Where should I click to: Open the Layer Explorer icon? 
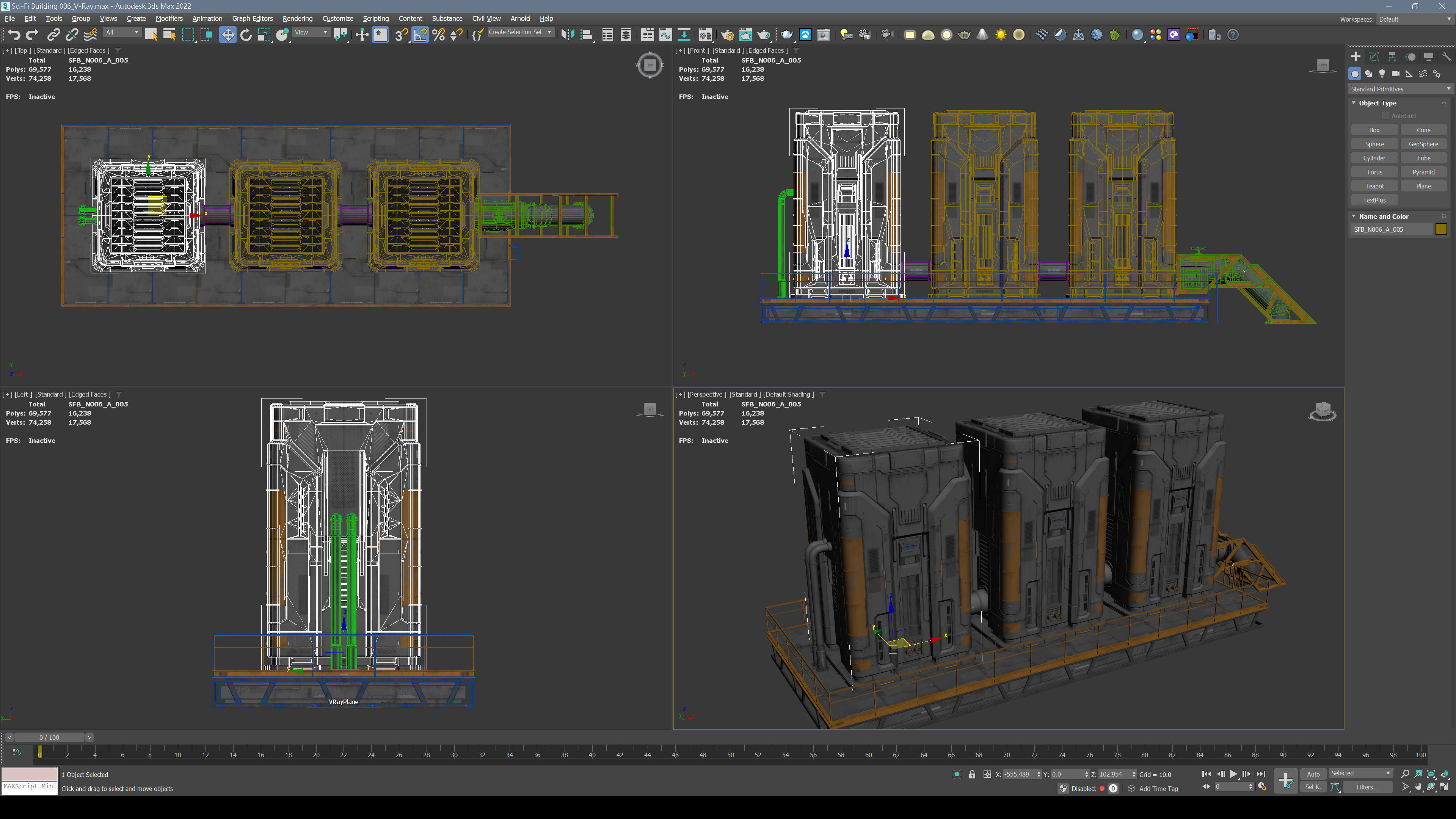(x=626, y=35)
